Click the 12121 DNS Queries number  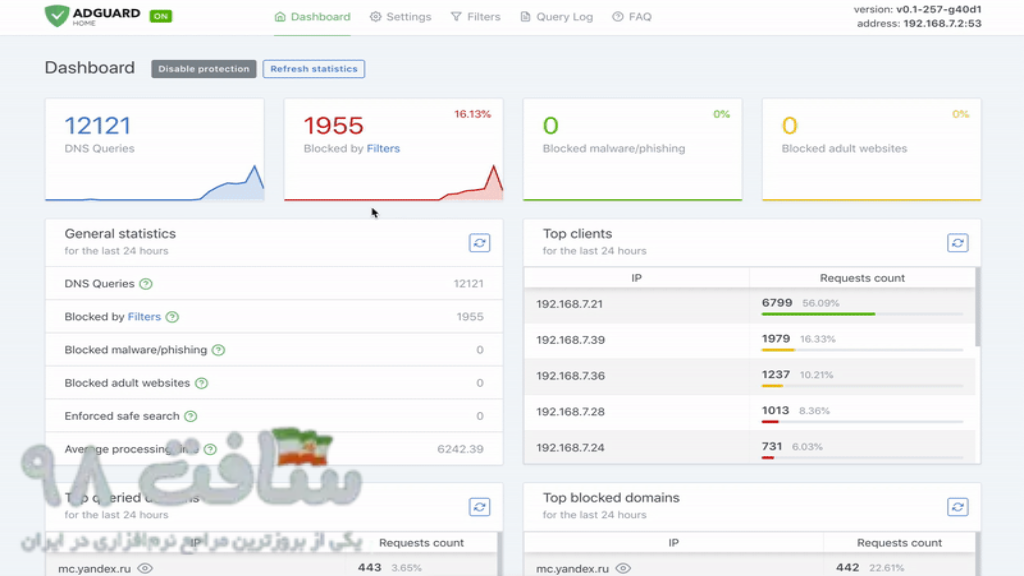tap(98, 125)
